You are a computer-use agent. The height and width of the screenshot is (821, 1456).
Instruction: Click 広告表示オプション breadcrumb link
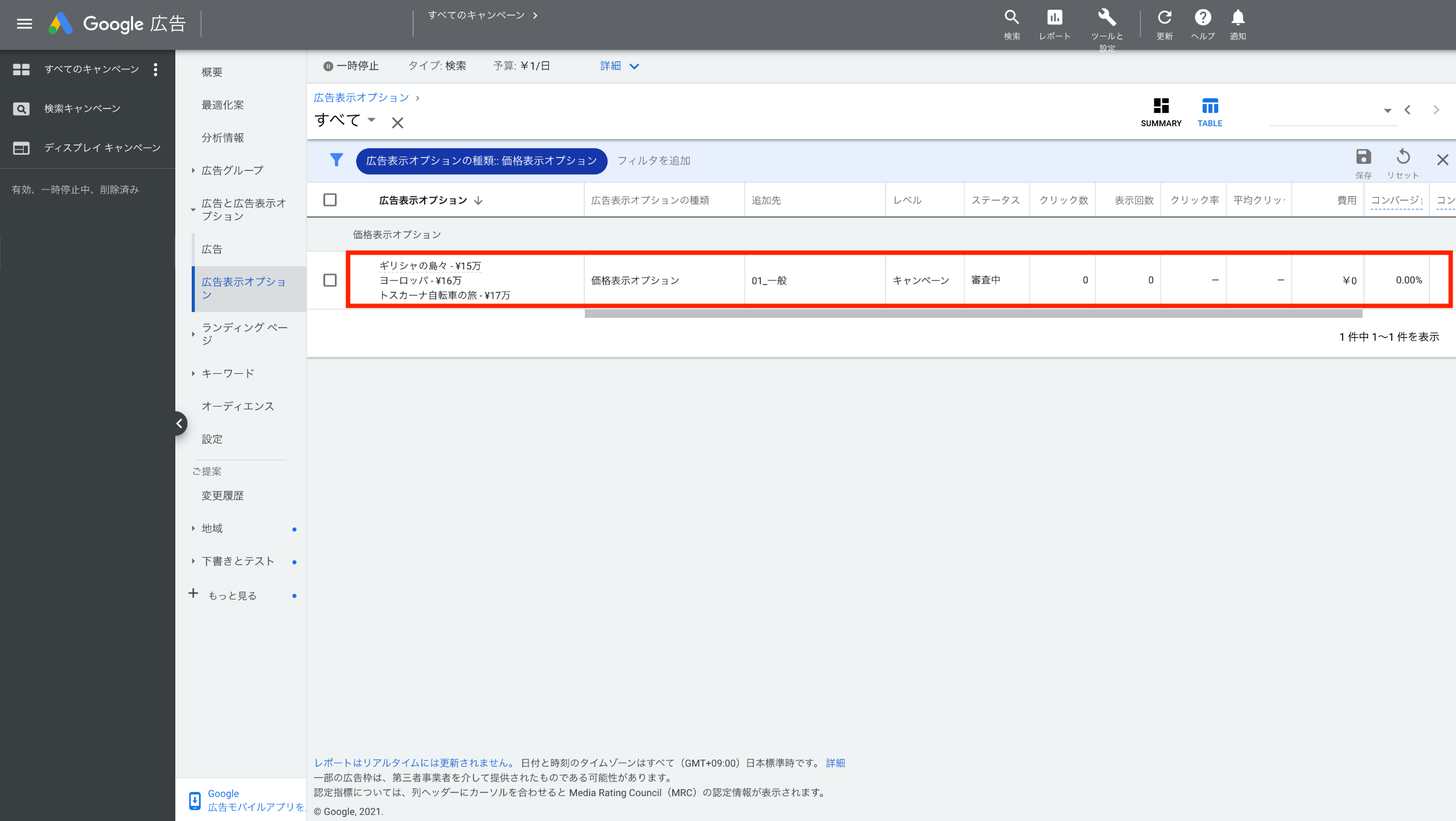point(362,98)
